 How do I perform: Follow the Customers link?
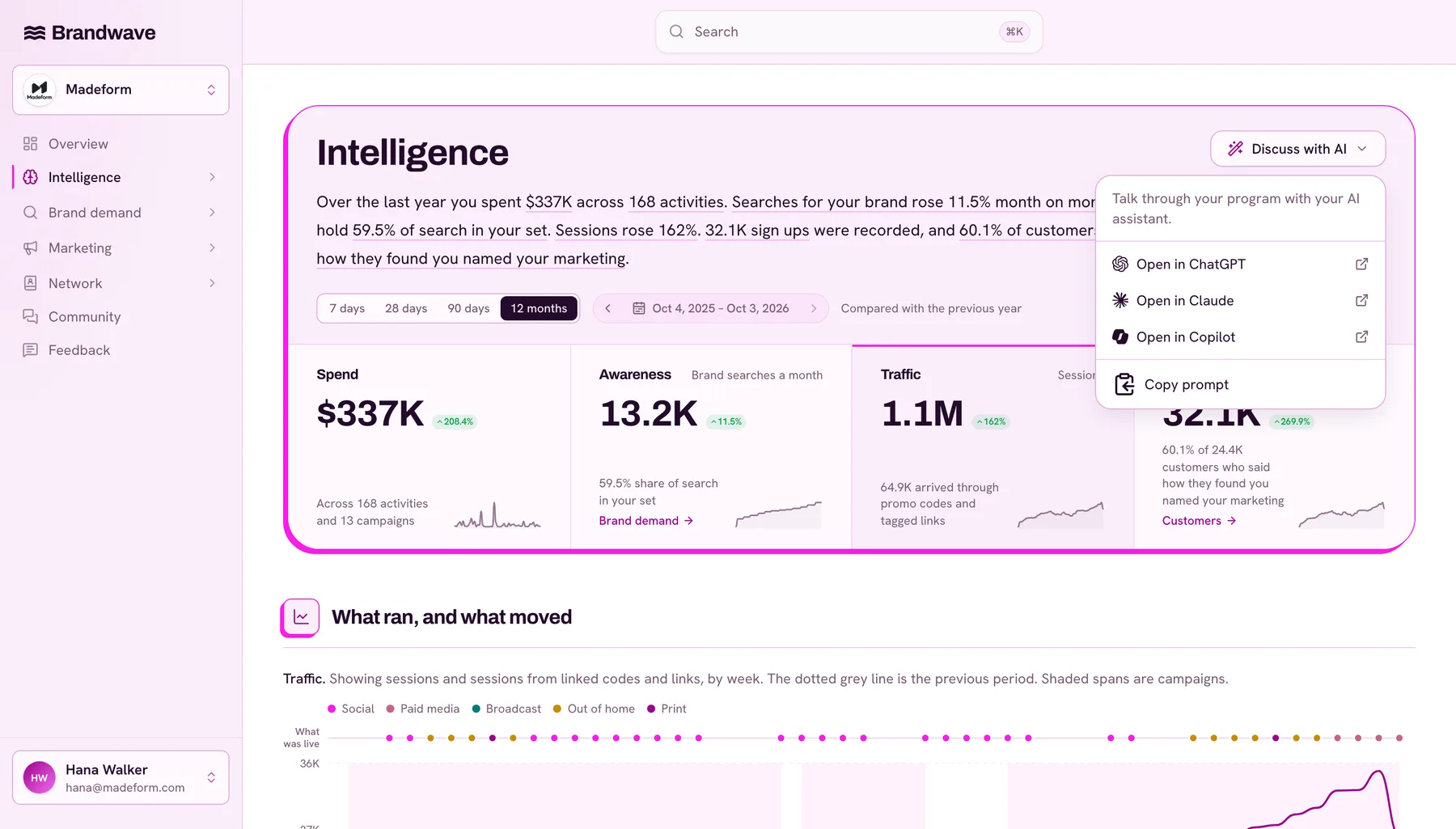[x=1200, y=521]
